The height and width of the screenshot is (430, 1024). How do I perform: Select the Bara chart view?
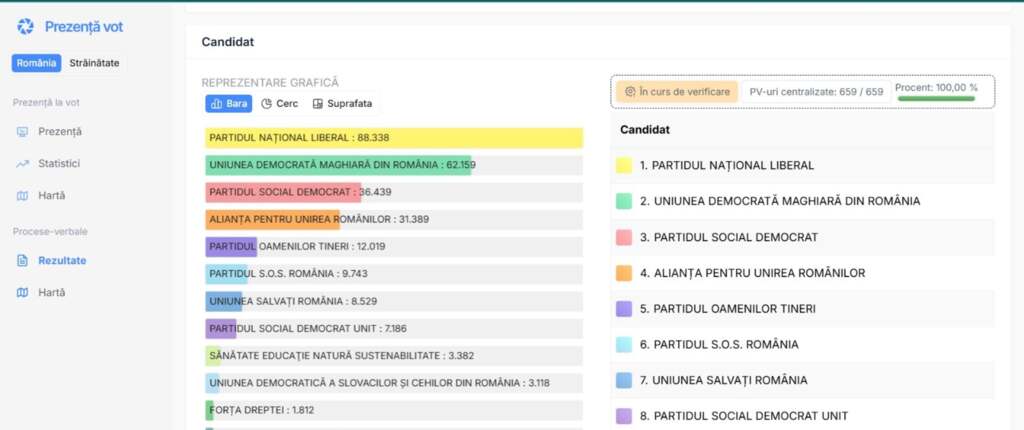229,103
